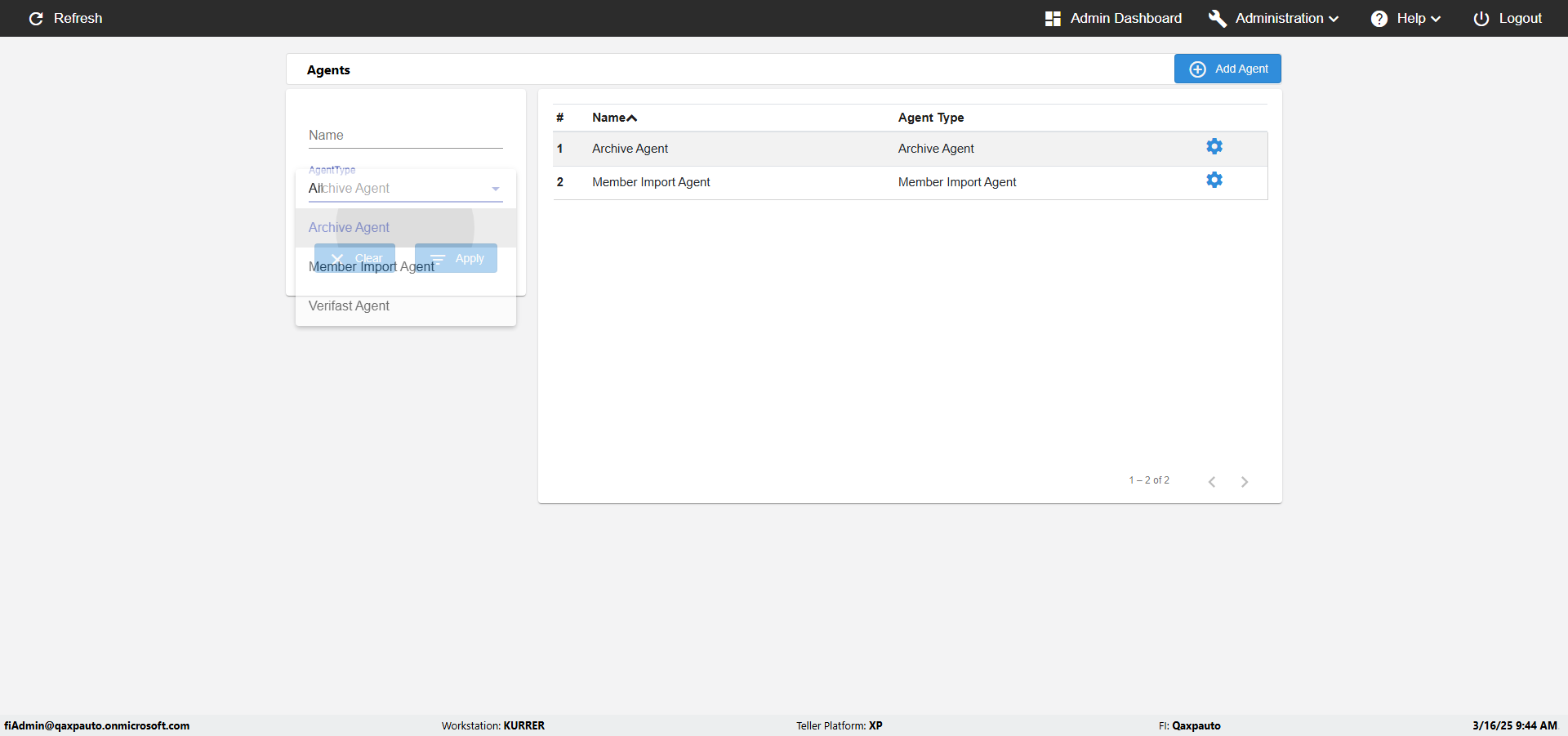
Task: Click the Refresh icon in top bar
Action: tap(36, 18)
